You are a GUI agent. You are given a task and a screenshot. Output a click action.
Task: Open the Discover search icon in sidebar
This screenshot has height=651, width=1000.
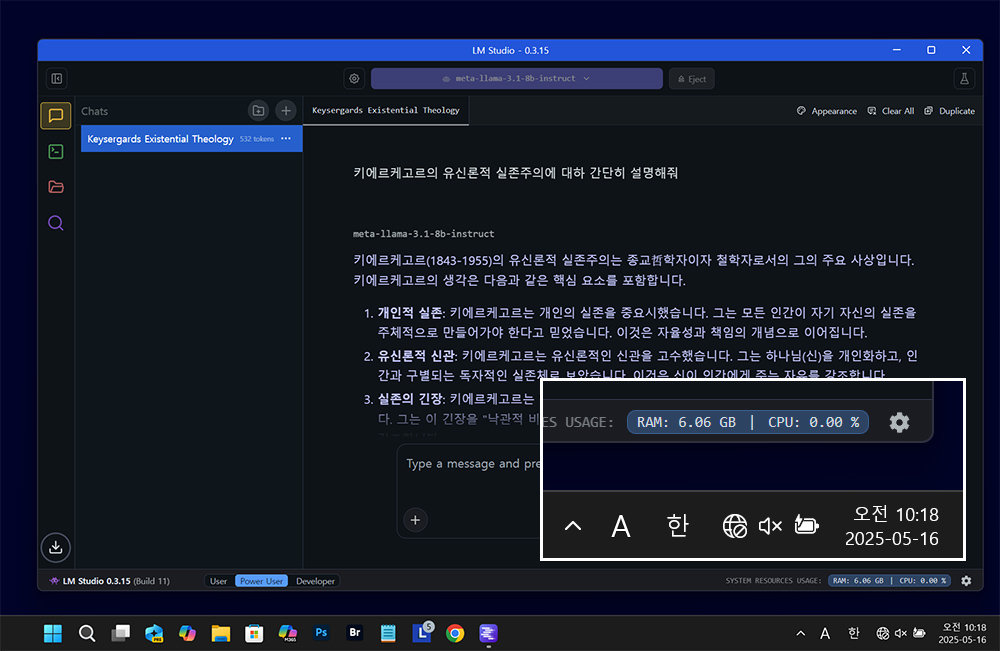tap(56, 223)
